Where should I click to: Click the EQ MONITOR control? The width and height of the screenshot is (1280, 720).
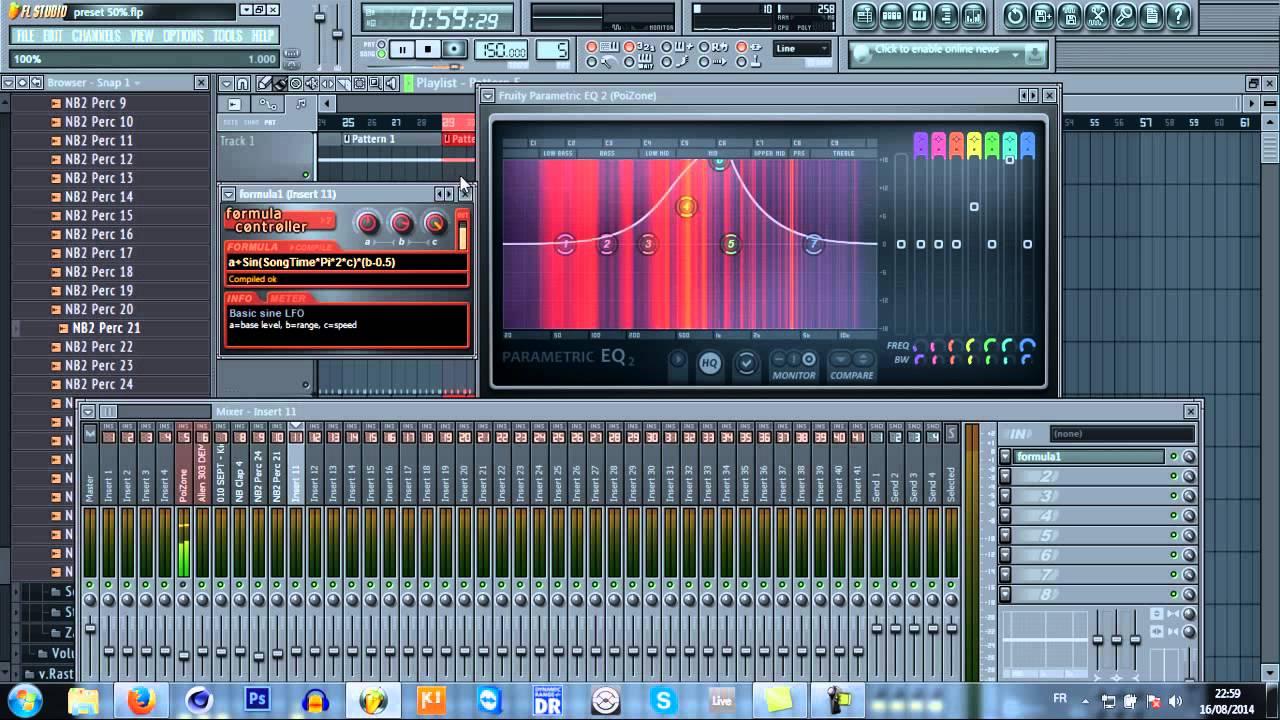795,365
